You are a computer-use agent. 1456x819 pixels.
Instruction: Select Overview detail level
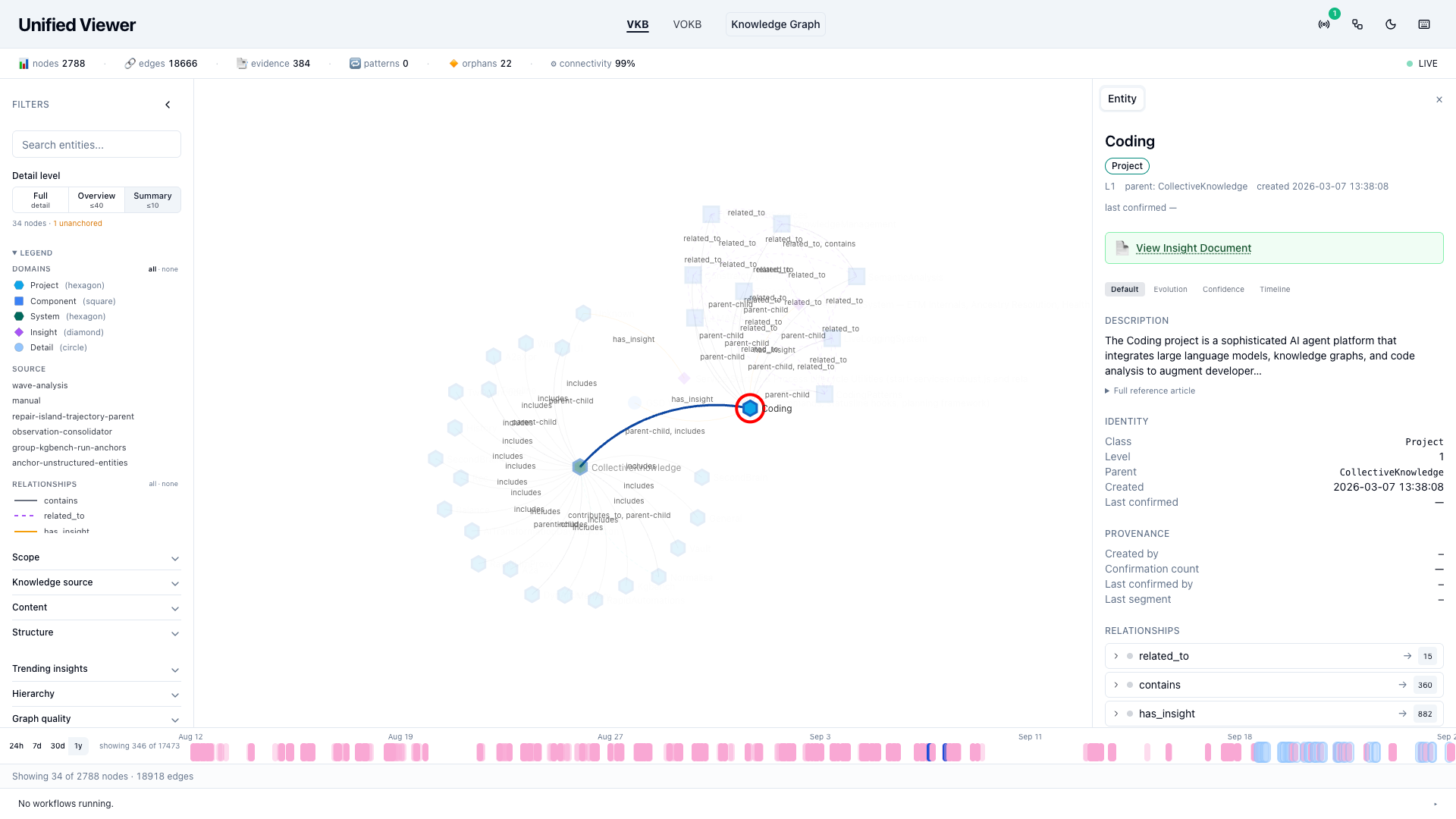click(x=96, y=199)
